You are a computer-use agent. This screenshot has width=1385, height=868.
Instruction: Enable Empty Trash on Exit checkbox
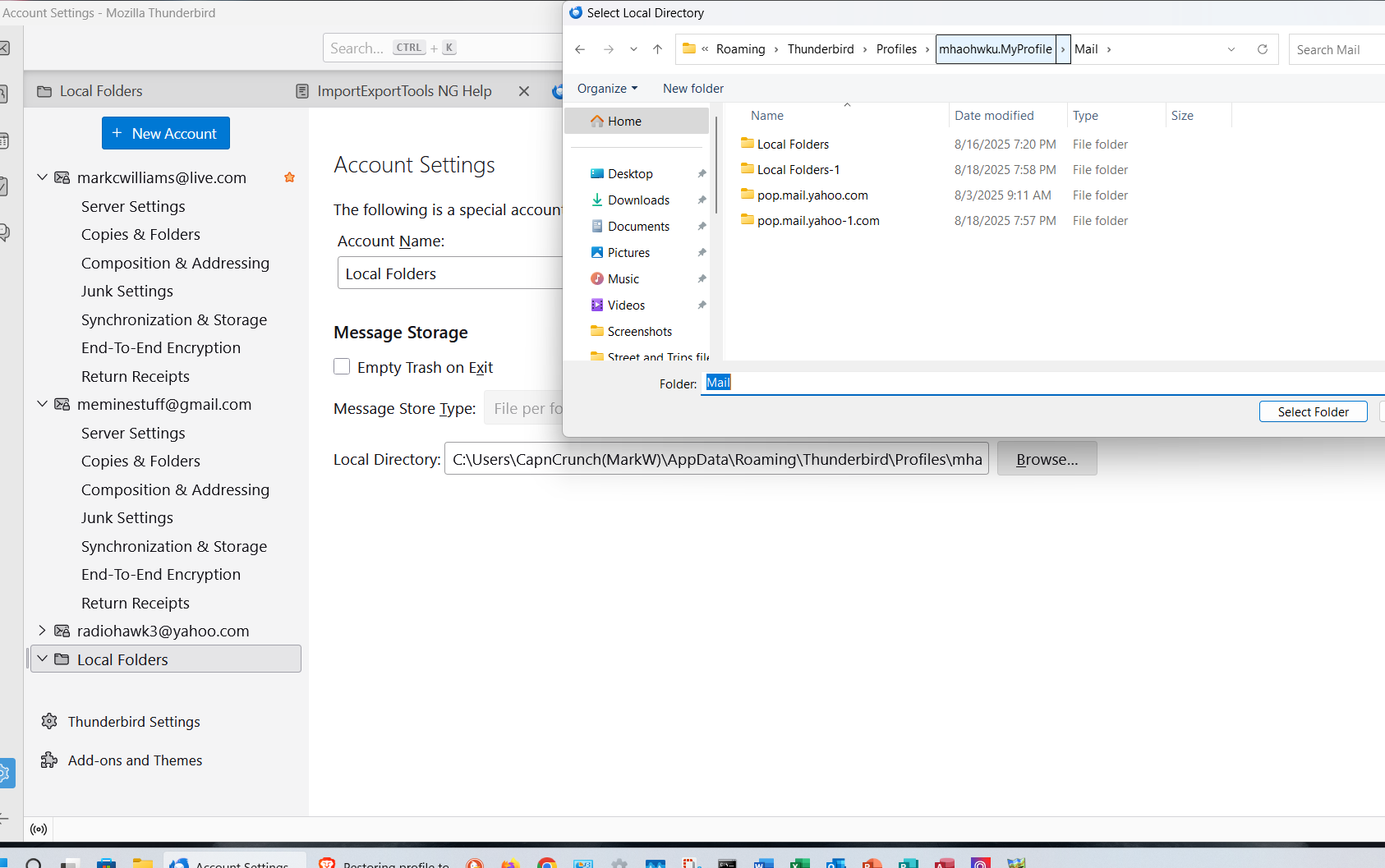(x=342, y=367)
